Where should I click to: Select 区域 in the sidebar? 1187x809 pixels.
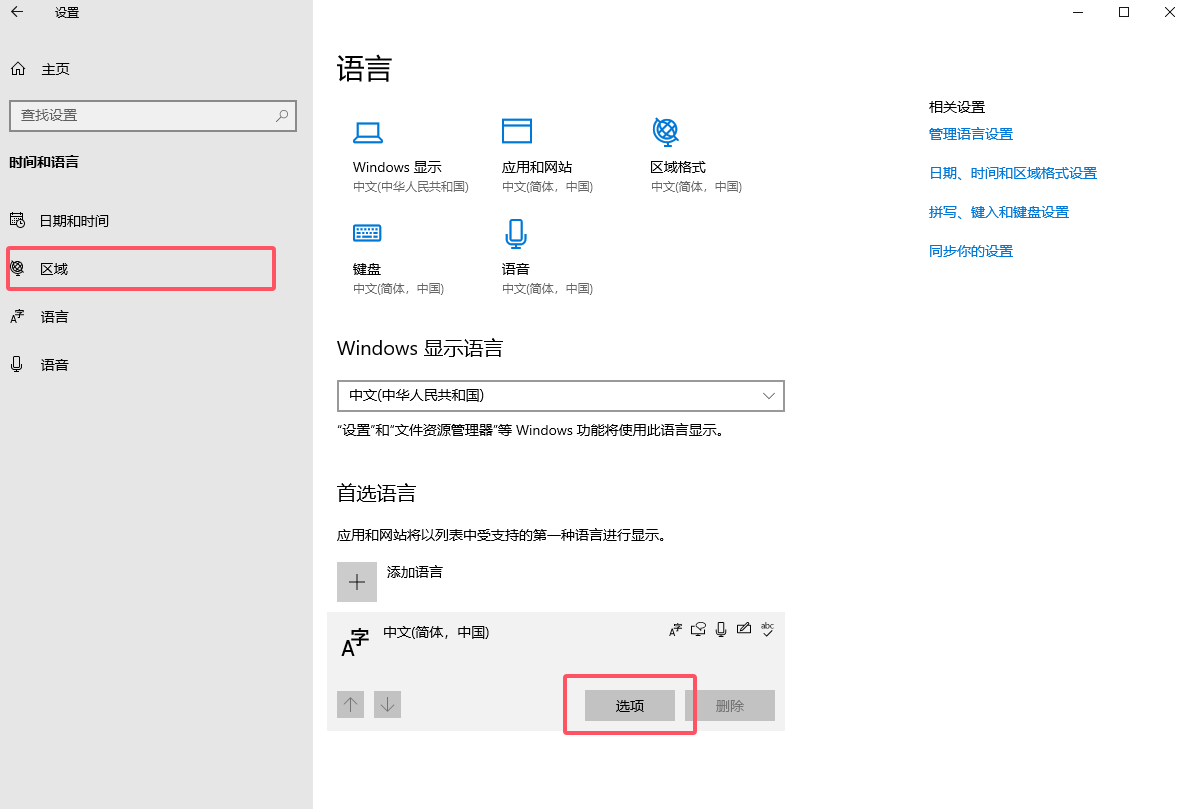tap(141, 269)
